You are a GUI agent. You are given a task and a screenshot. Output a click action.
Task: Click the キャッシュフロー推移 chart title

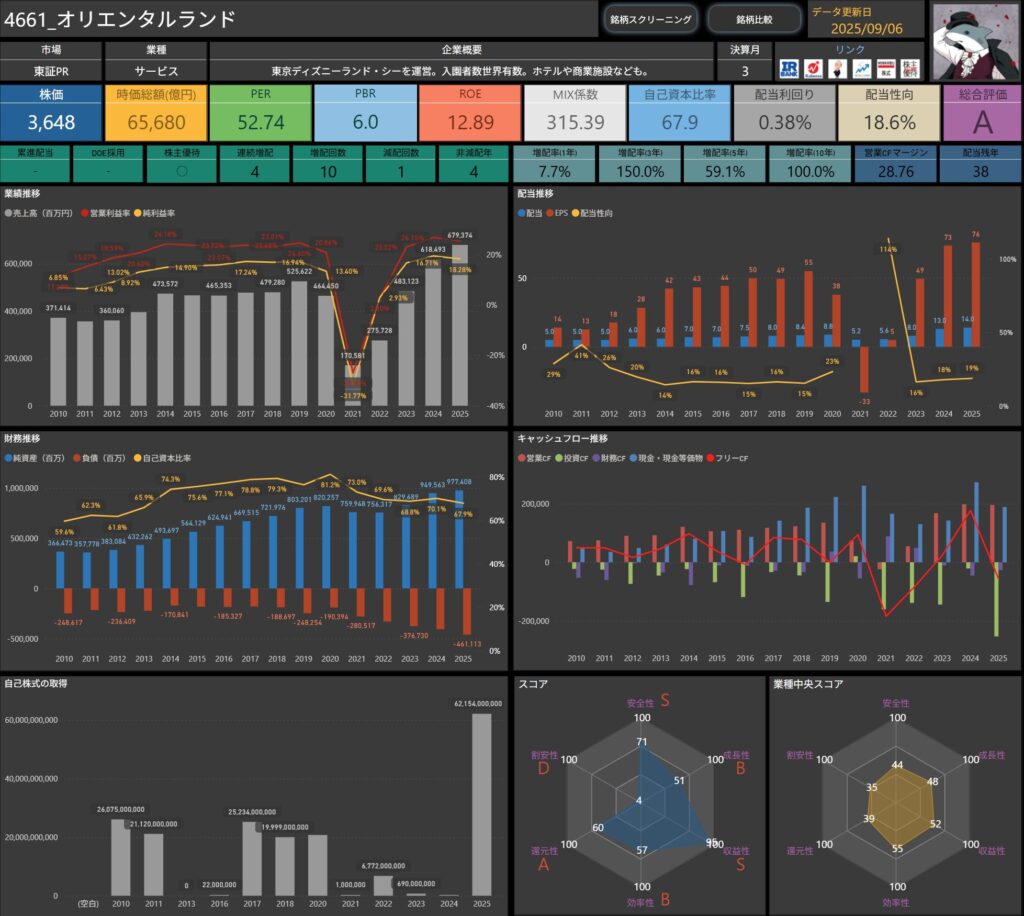tap(562, 438)
